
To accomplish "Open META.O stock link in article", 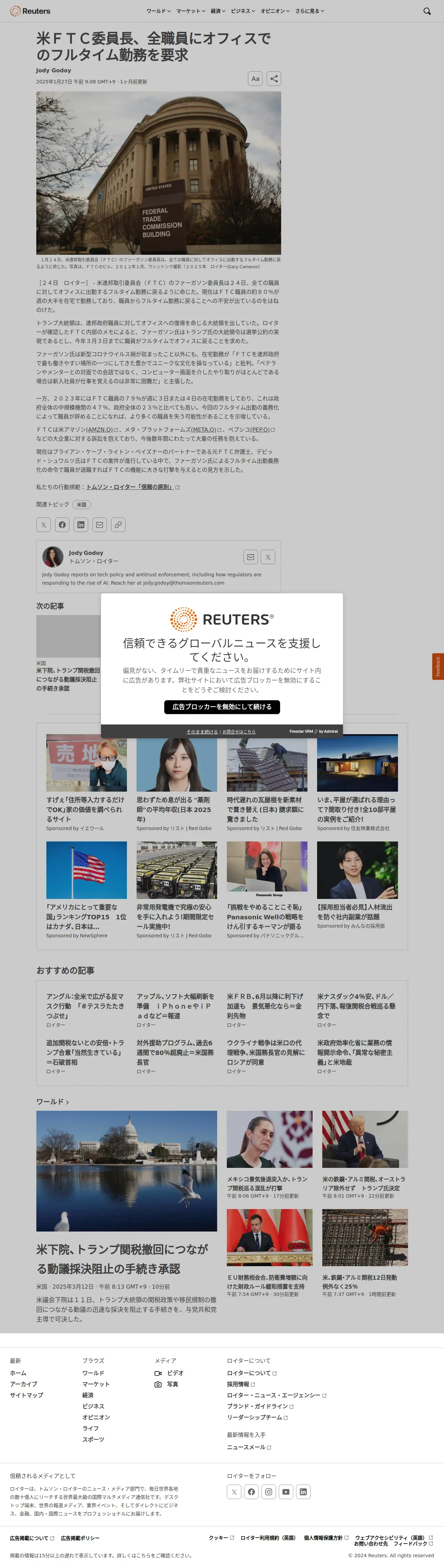I will click(x=207, y=430).
